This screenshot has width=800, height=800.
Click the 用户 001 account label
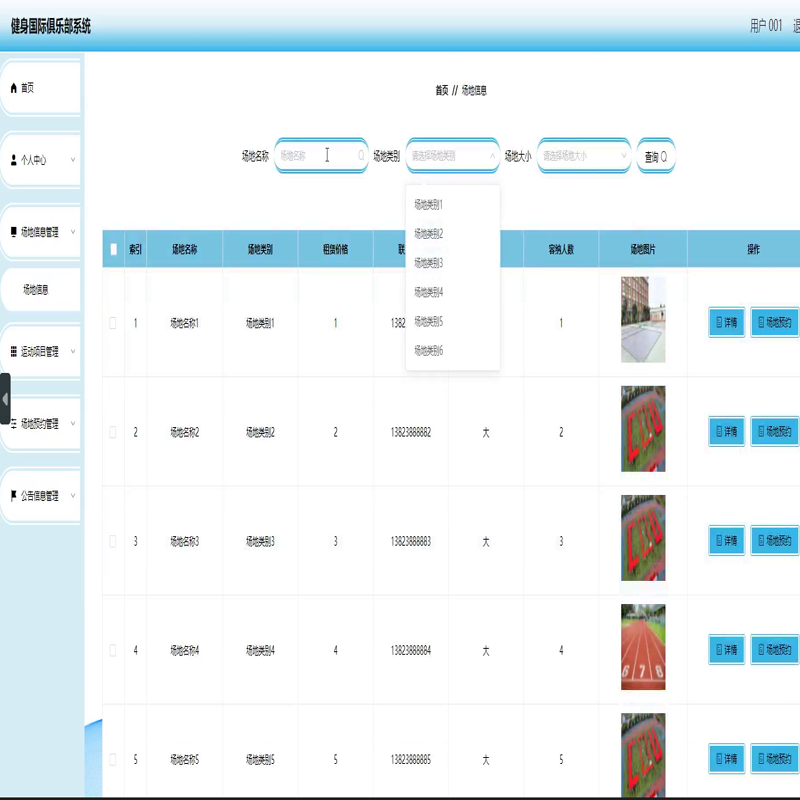click(766, 26)
